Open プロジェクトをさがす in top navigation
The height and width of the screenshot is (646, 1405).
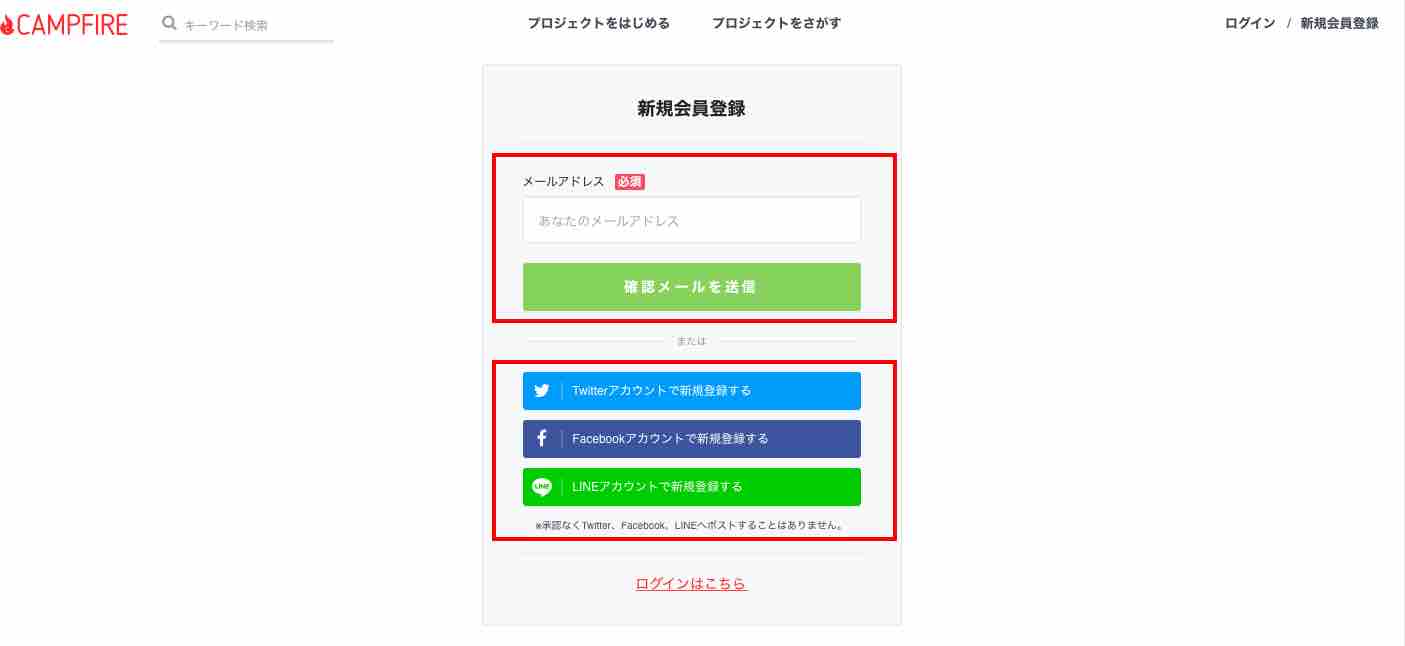(x=777, y=23)
